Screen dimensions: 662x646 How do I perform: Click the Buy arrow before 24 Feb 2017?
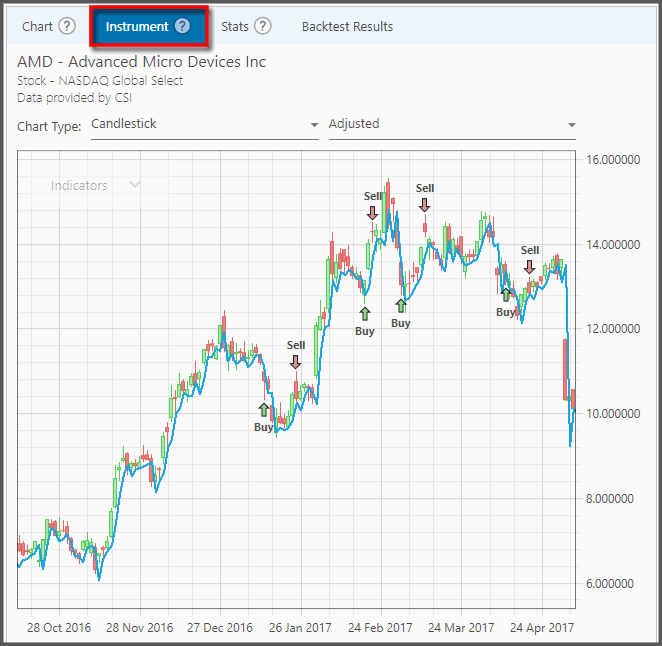[365, 314]
